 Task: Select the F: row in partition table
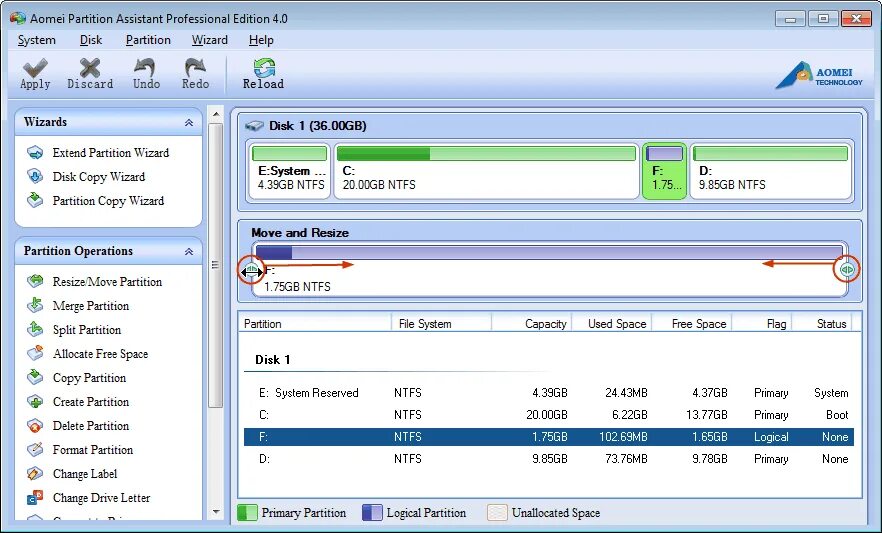pos(549,437)
